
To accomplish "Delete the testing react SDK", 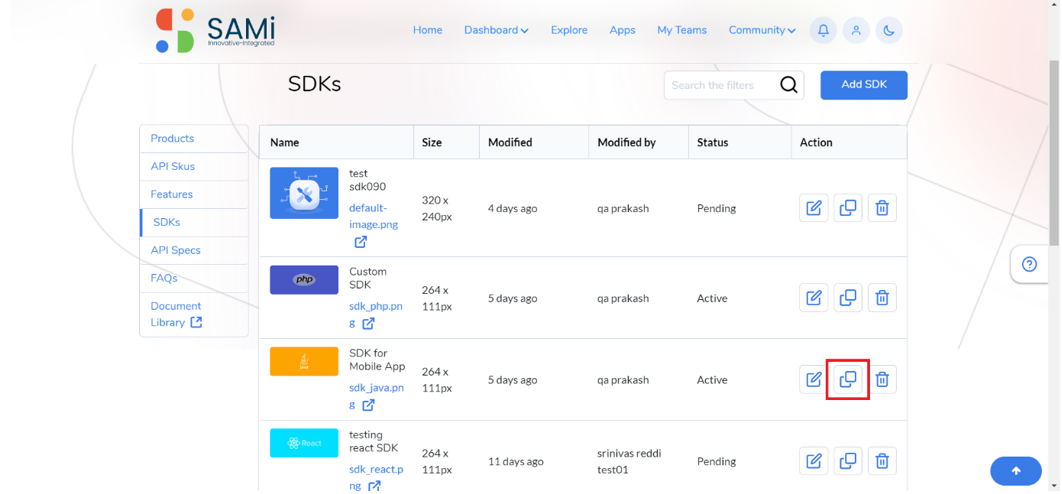I will (x=882, y=461).
